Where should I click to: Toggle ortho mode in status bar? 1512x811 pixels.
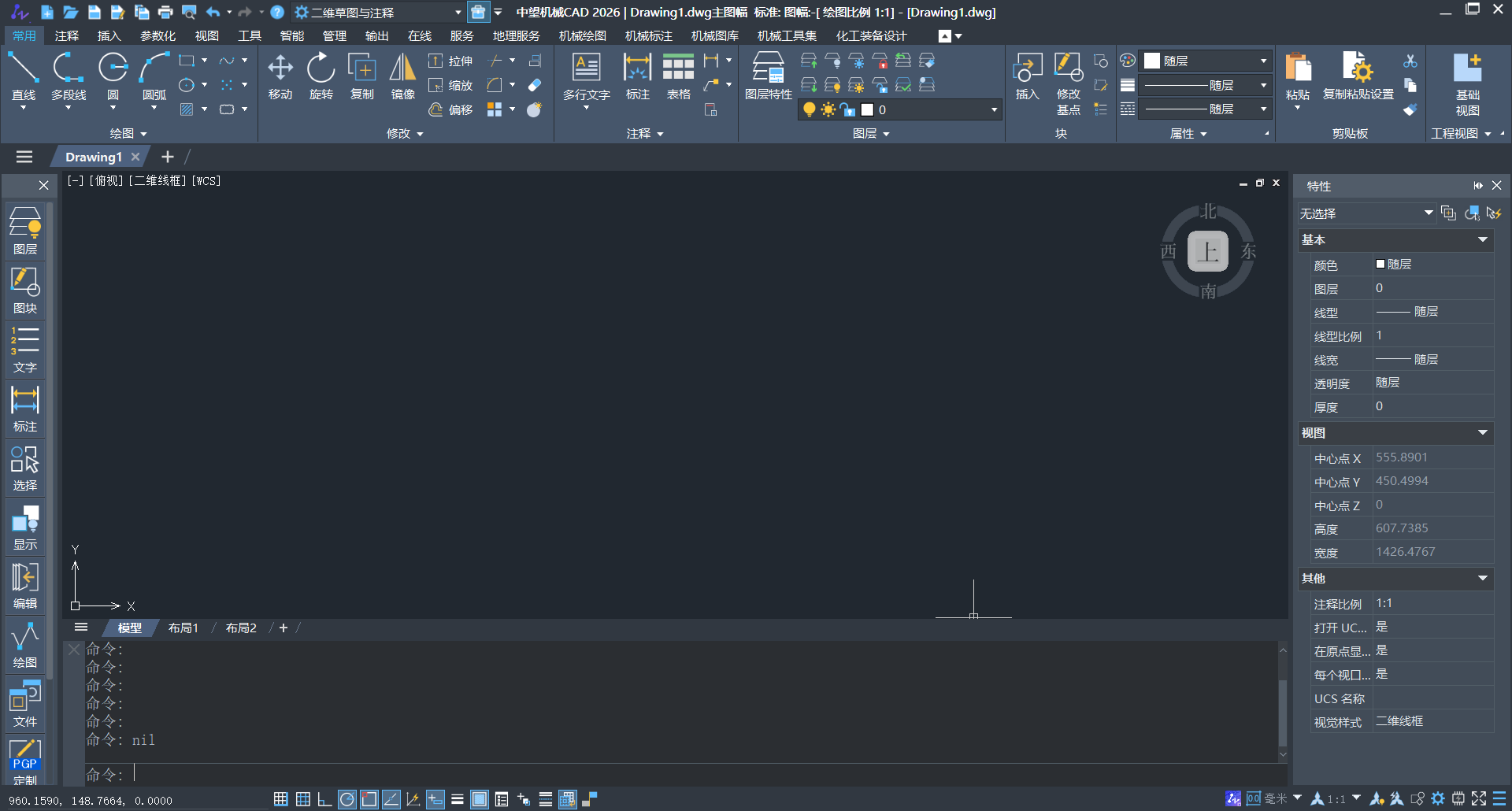click(x=324, y=799)
